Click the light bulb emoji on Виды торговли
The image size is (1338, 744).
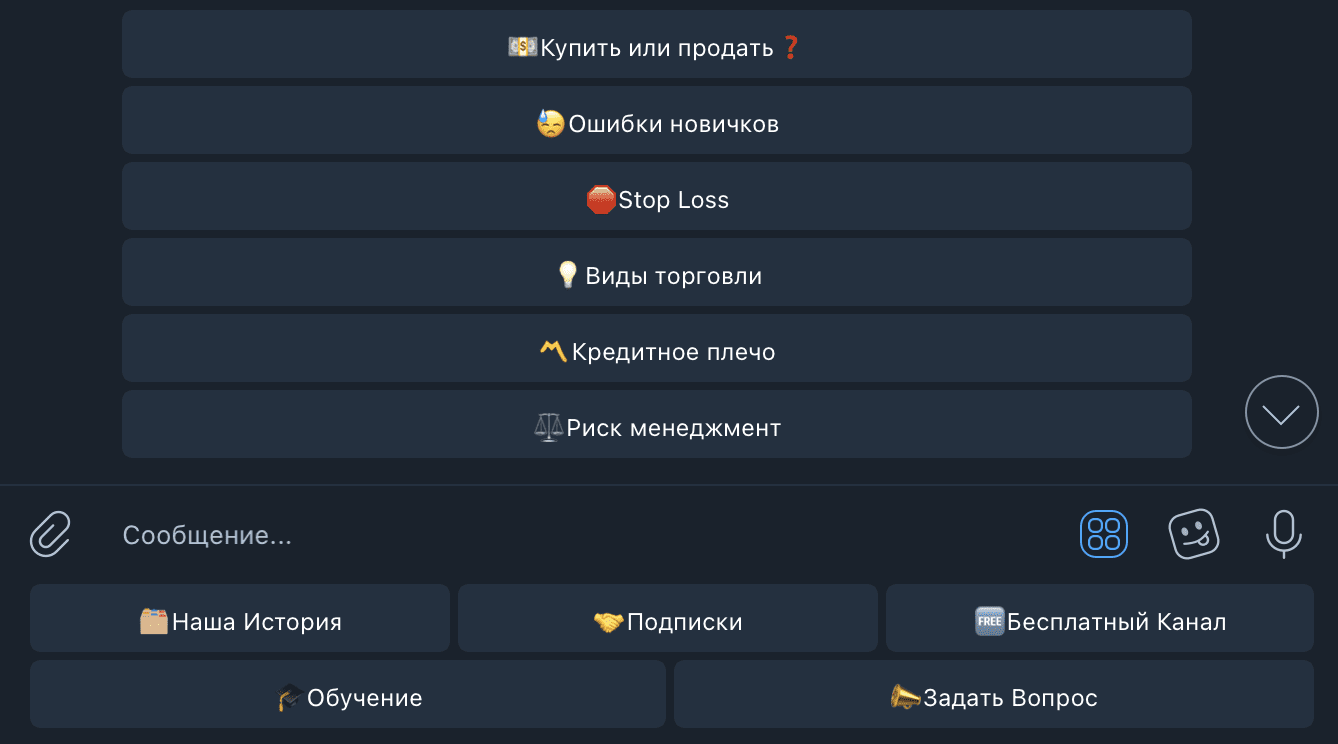(x=568, y=275)
